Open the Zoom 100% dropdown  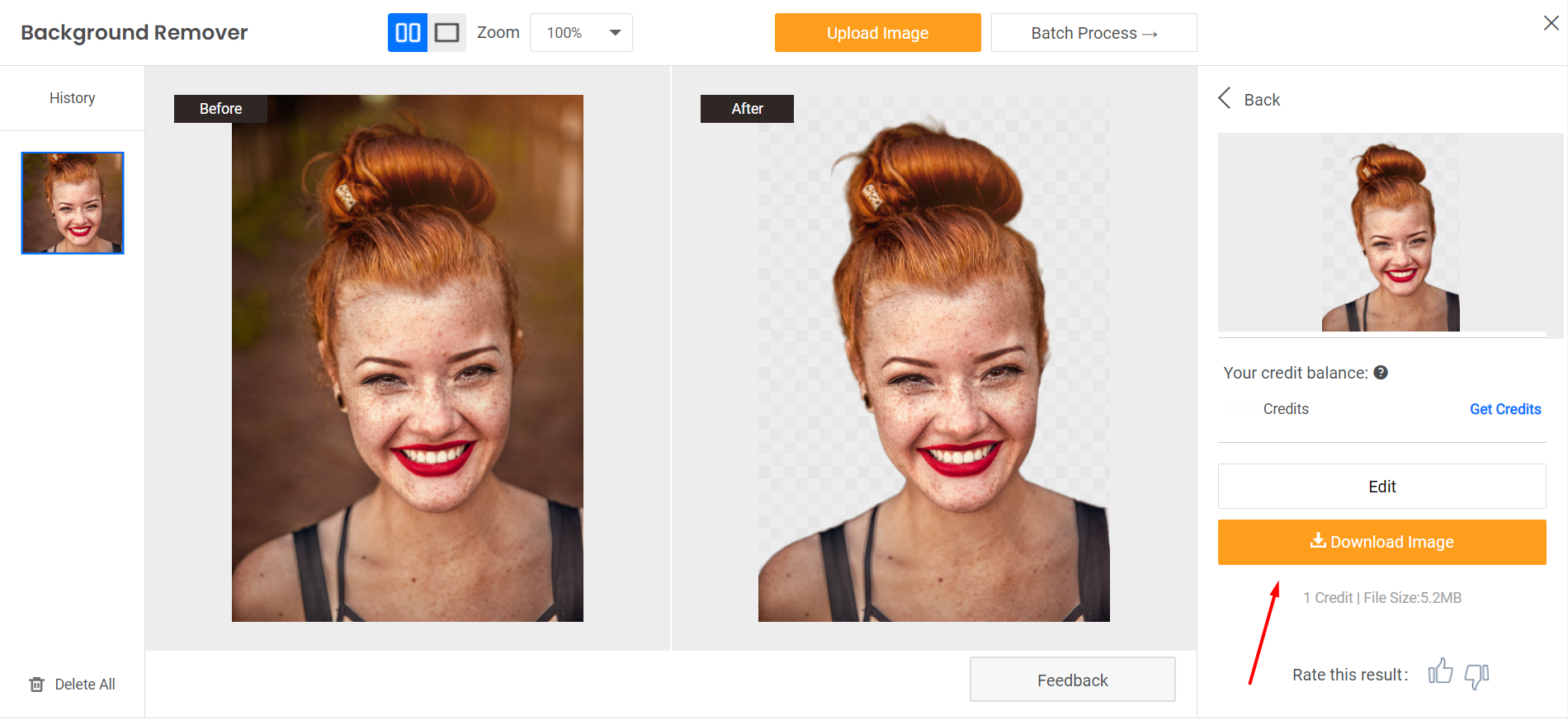point(581,33)
